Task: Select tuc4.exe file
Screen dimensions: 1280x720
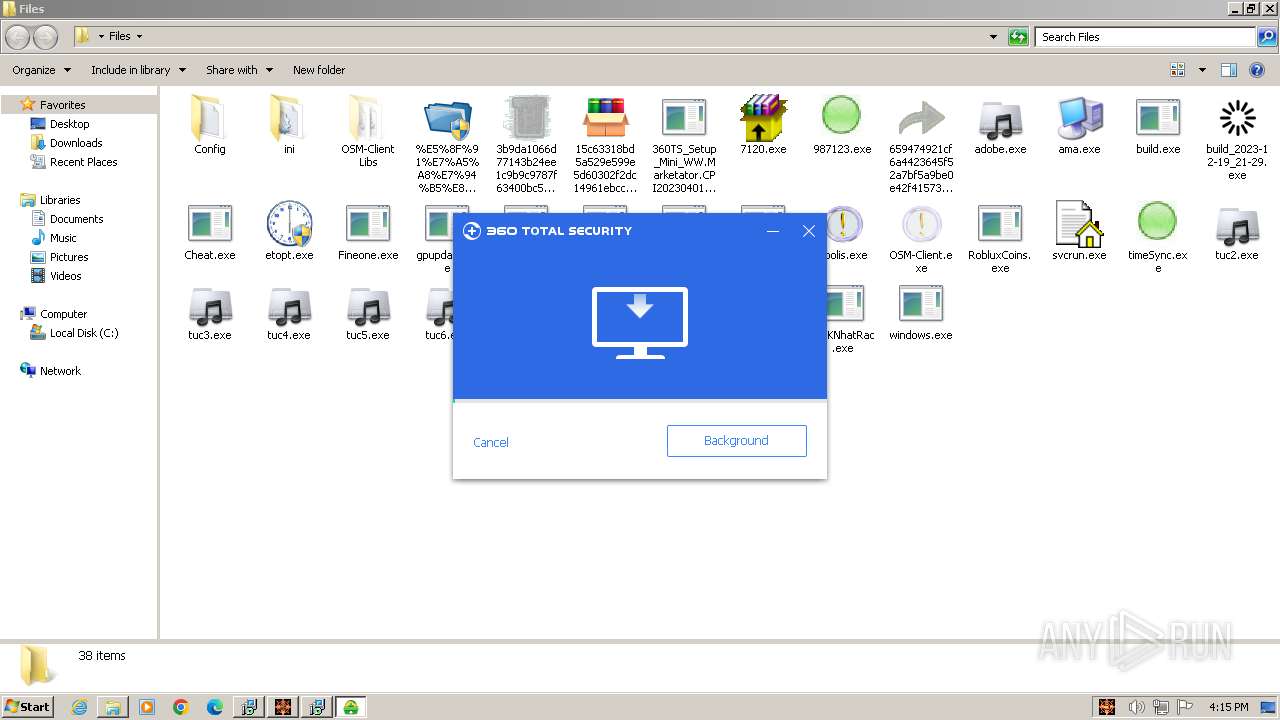Action: (x=289, y=312)
